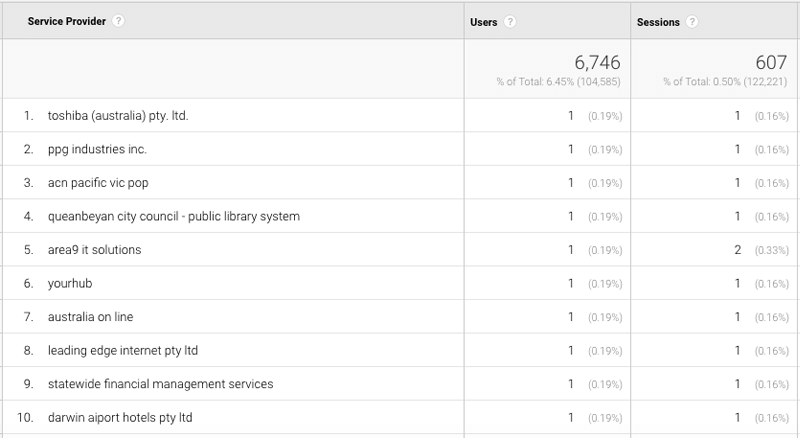Open help icon next to Sessions header
This screenshot has height=438, width=800.
pyautogui.click(x=691, y=22)
